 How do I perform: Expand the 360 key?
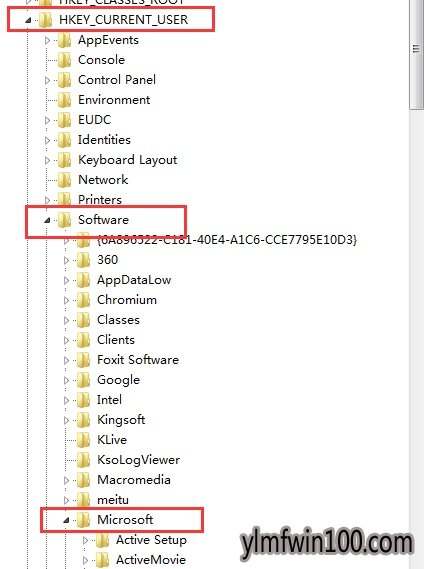click(66, 260)
